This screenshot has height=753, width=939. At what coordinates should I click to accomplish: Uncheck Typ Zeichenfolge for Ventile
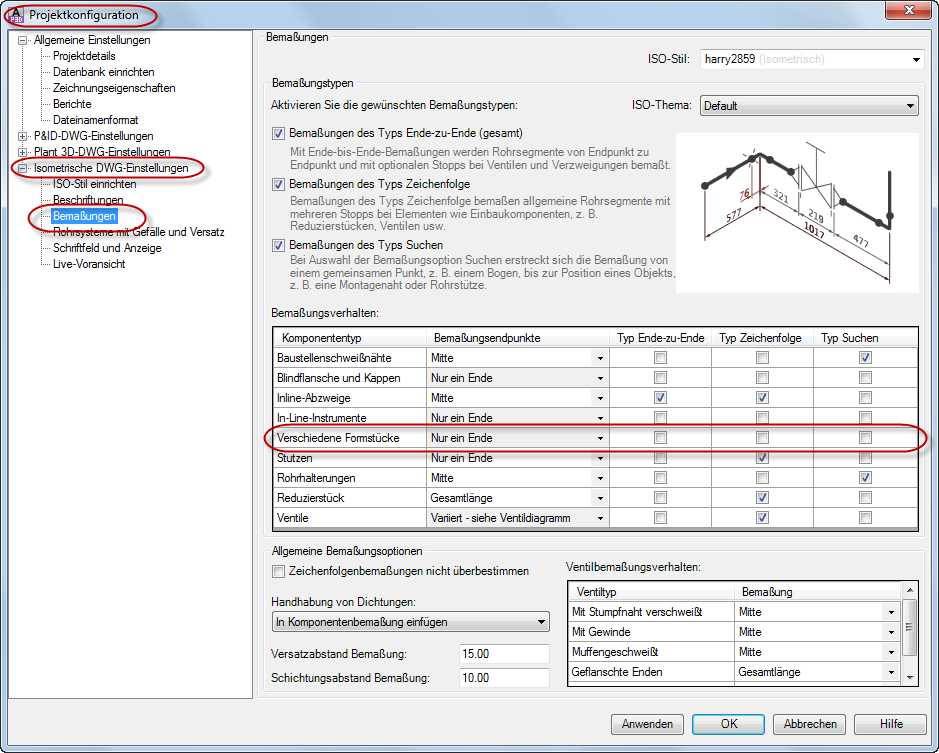click(x=762, y=518)
